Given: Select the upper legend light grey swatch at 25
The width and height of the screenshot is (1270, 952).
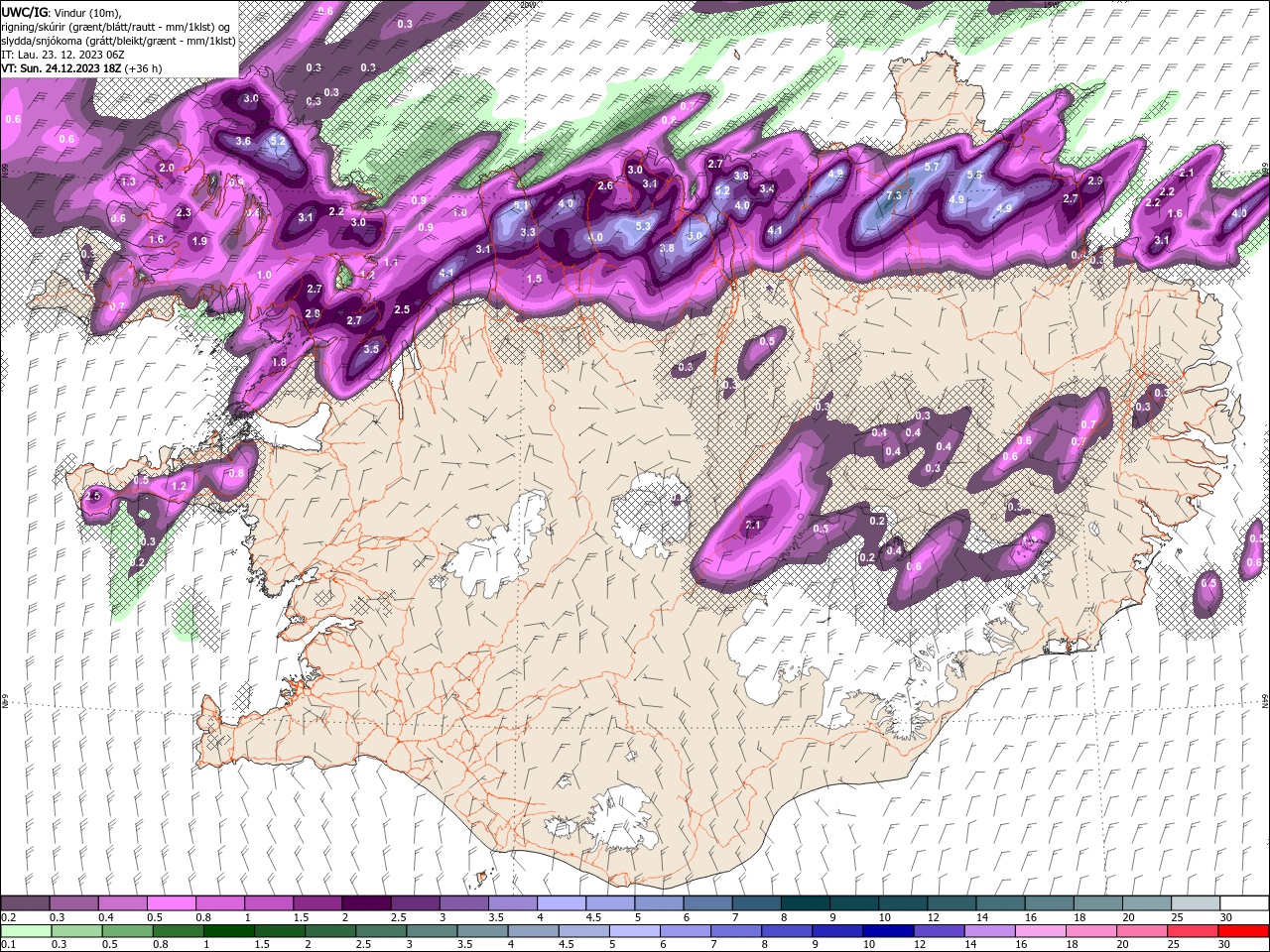Looking at the screenshot, I should pos(1195,903).
